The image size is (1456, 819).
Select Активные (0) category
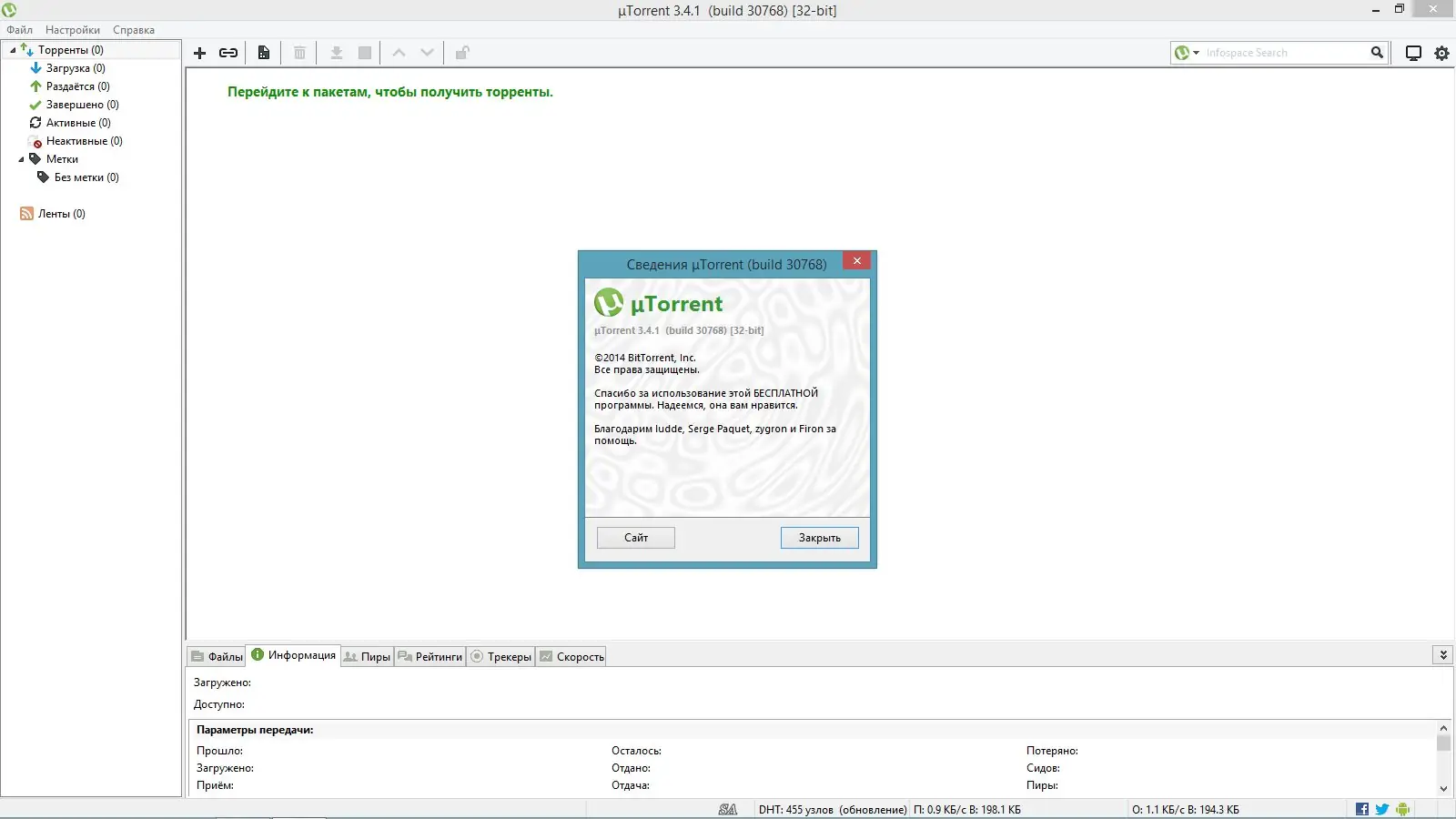tap(78, 123)
